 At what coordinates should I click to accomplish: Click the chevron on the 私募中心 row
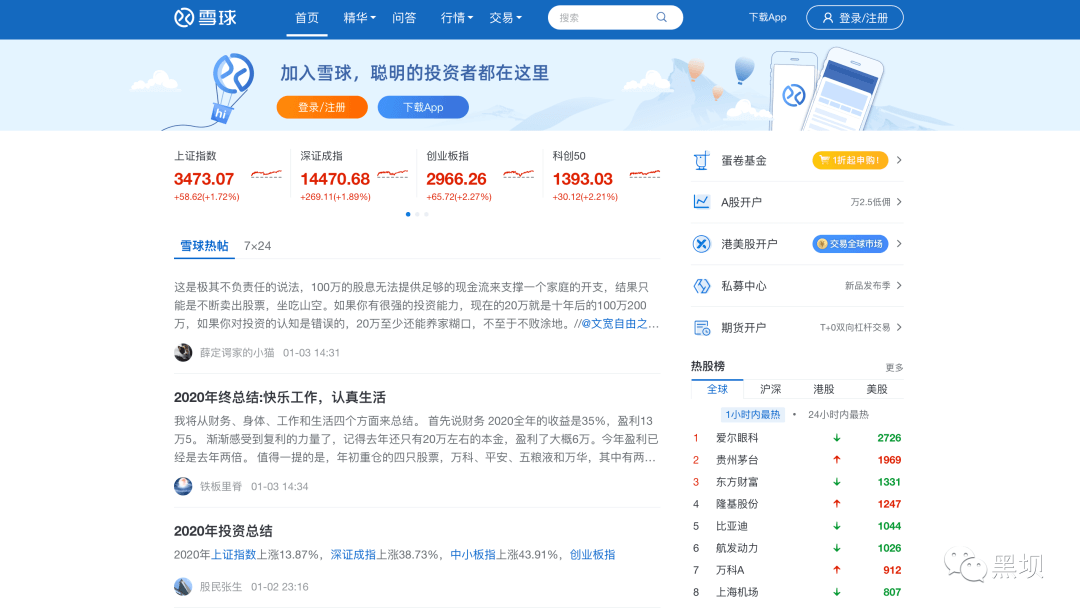899,285
